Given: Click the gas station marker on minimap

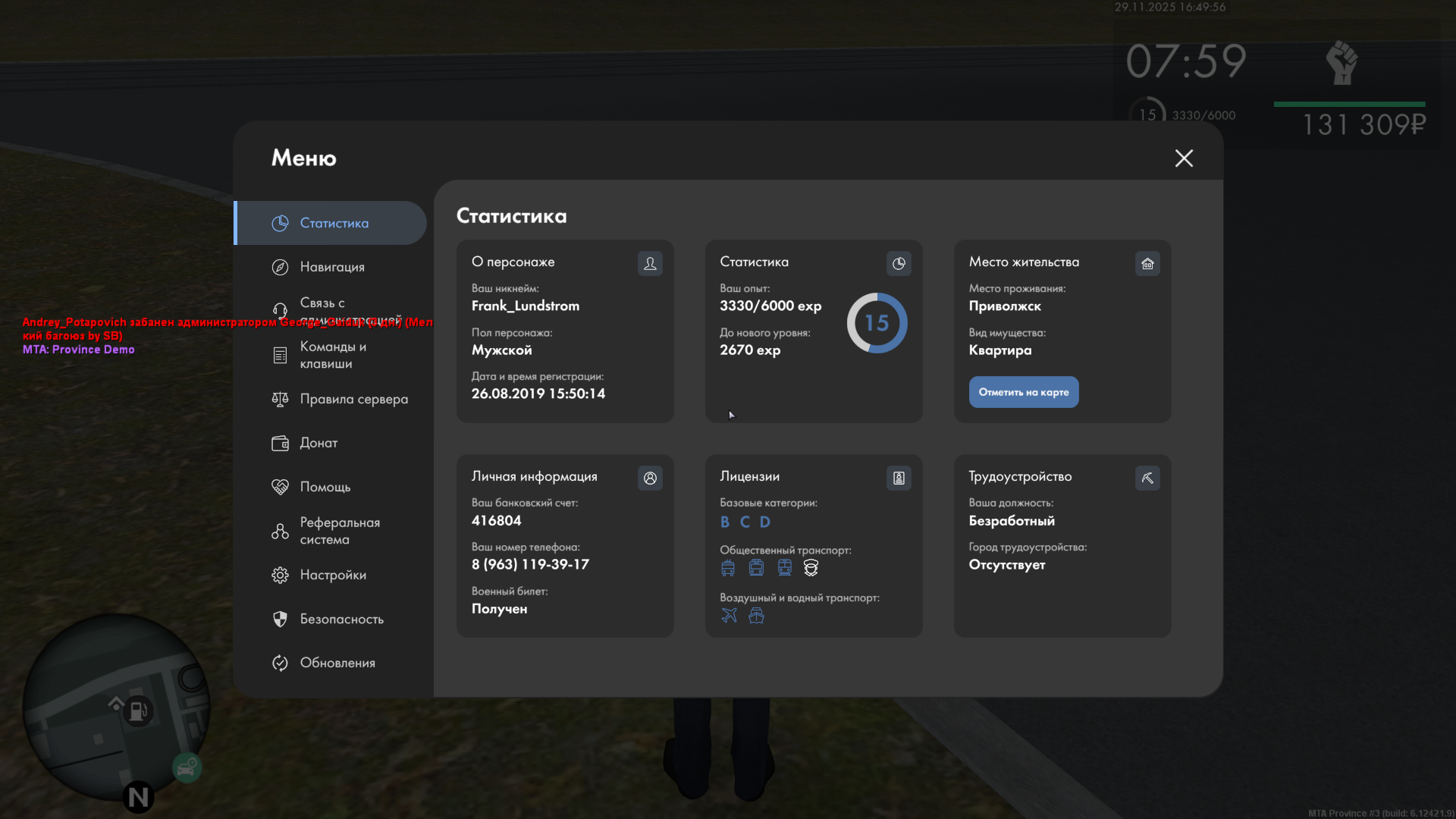Looking at the screenshot, I should (x=138, y=711).
